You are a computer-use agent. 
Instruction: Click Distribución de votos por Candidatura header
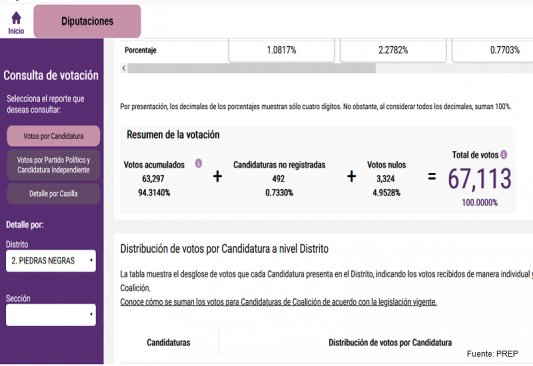pyautogui.click(x=390, y=343)
